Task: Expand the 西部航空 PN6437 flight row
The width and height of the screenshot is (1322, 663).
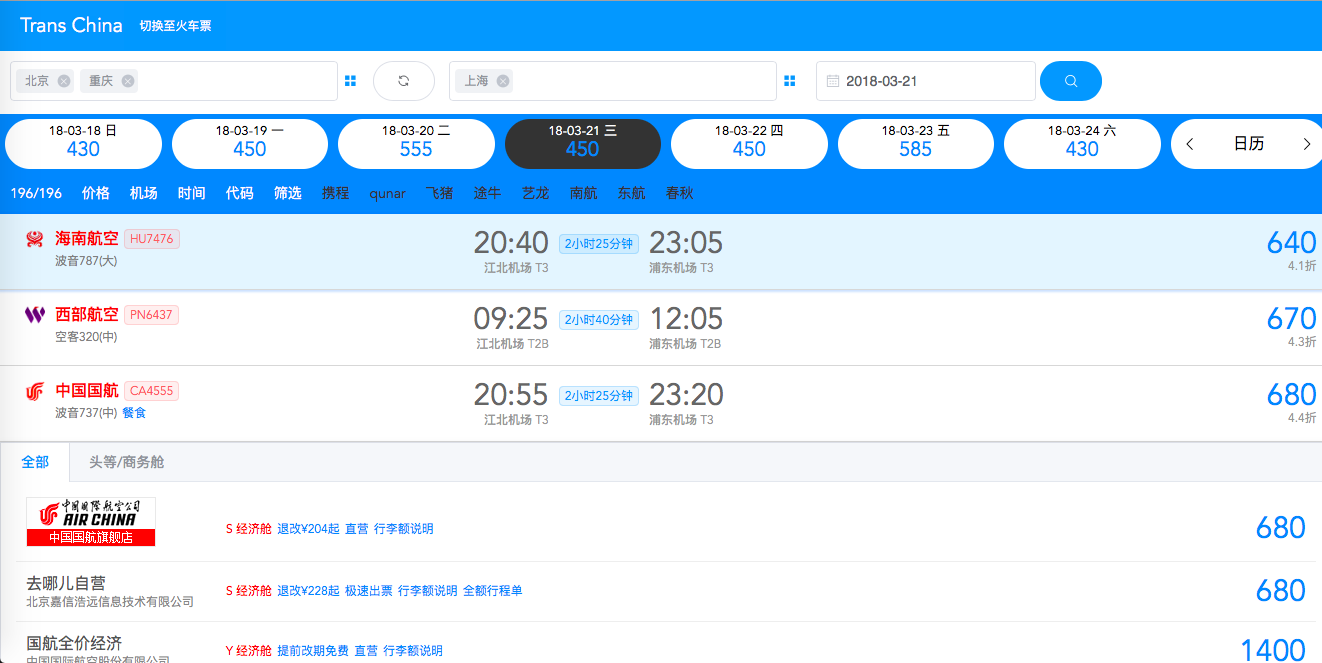Action: [x=661, y=328]
